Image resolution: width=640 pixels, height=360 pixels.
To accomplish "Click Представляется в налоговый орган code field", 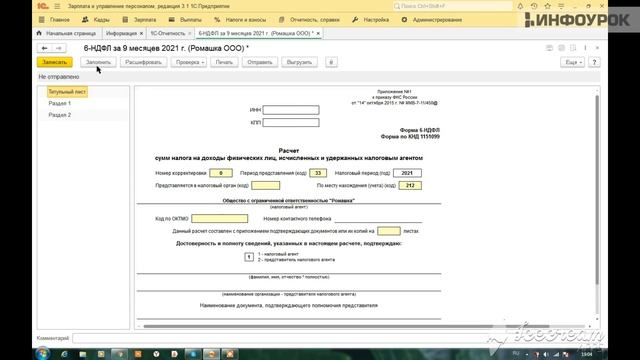I will (x=266, y=186).
